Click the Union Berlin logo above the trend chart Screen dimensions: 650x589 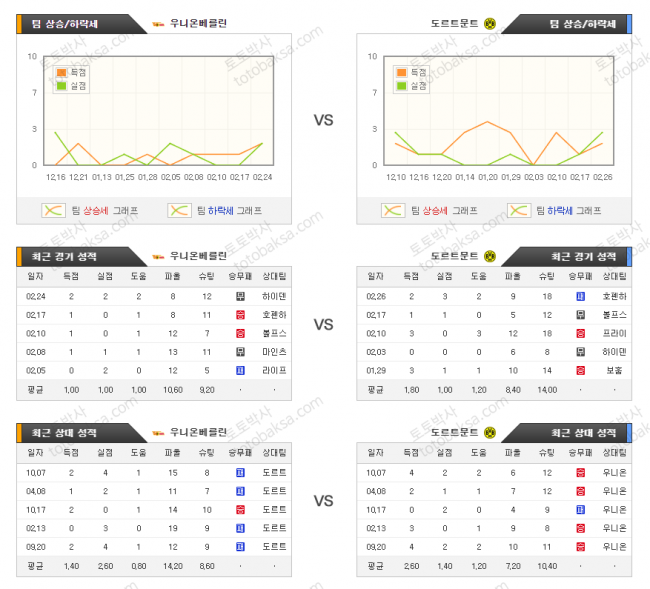coord(157,23)
